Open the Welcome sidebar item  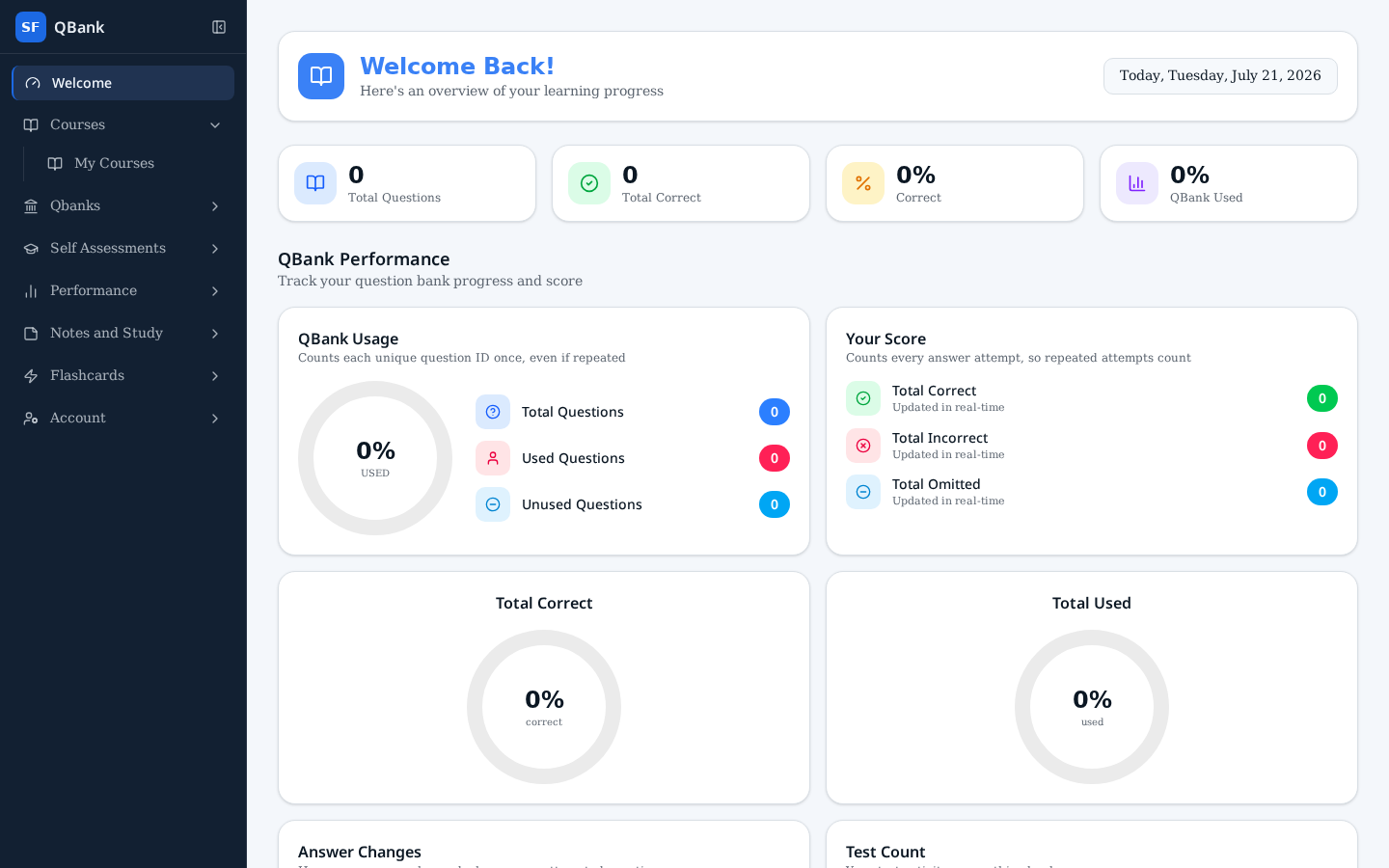pyautogui.click(x=123, y=83)
